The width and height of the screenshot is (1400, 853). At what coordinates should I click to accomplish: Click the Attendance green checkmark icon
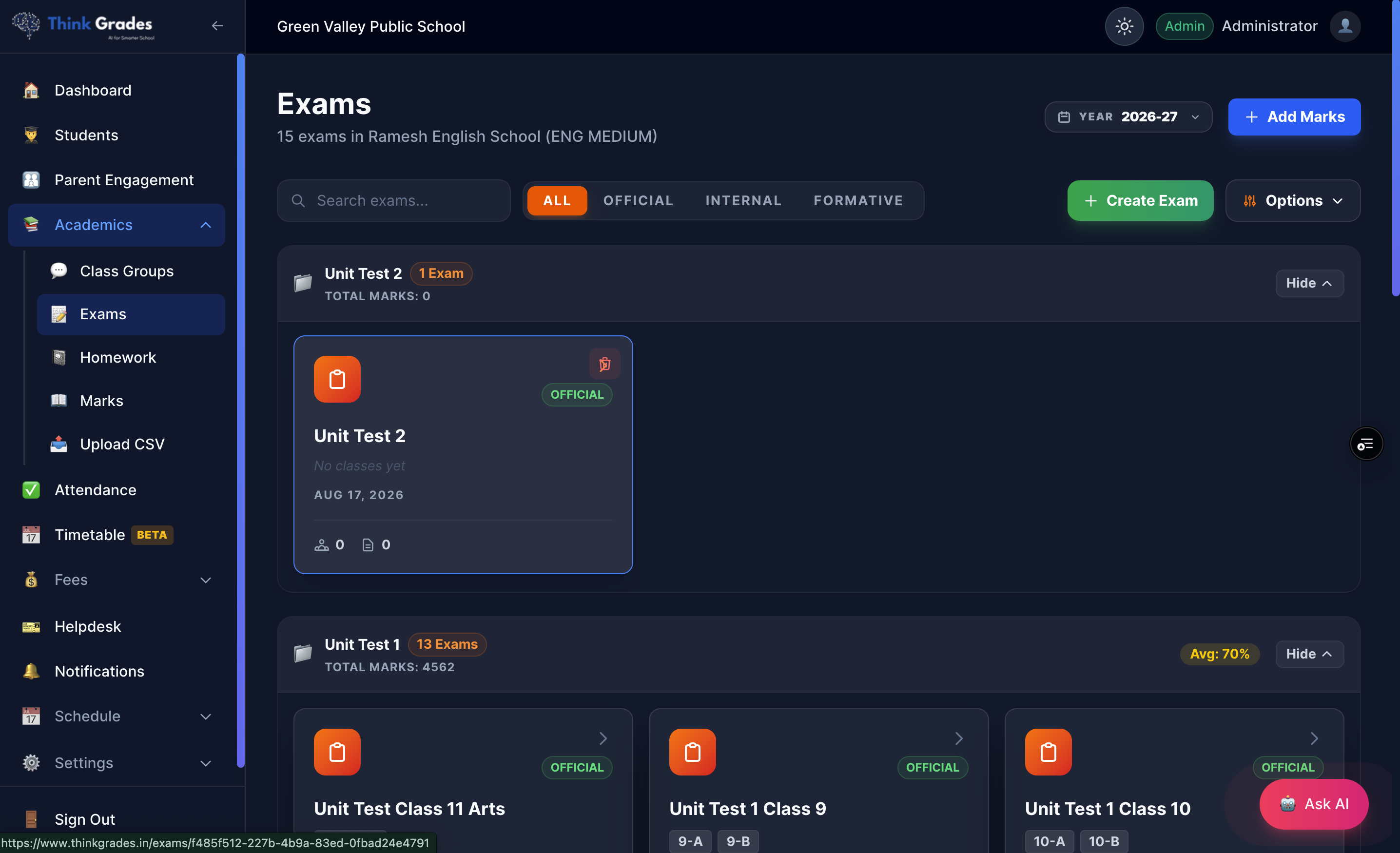[31, 490]
